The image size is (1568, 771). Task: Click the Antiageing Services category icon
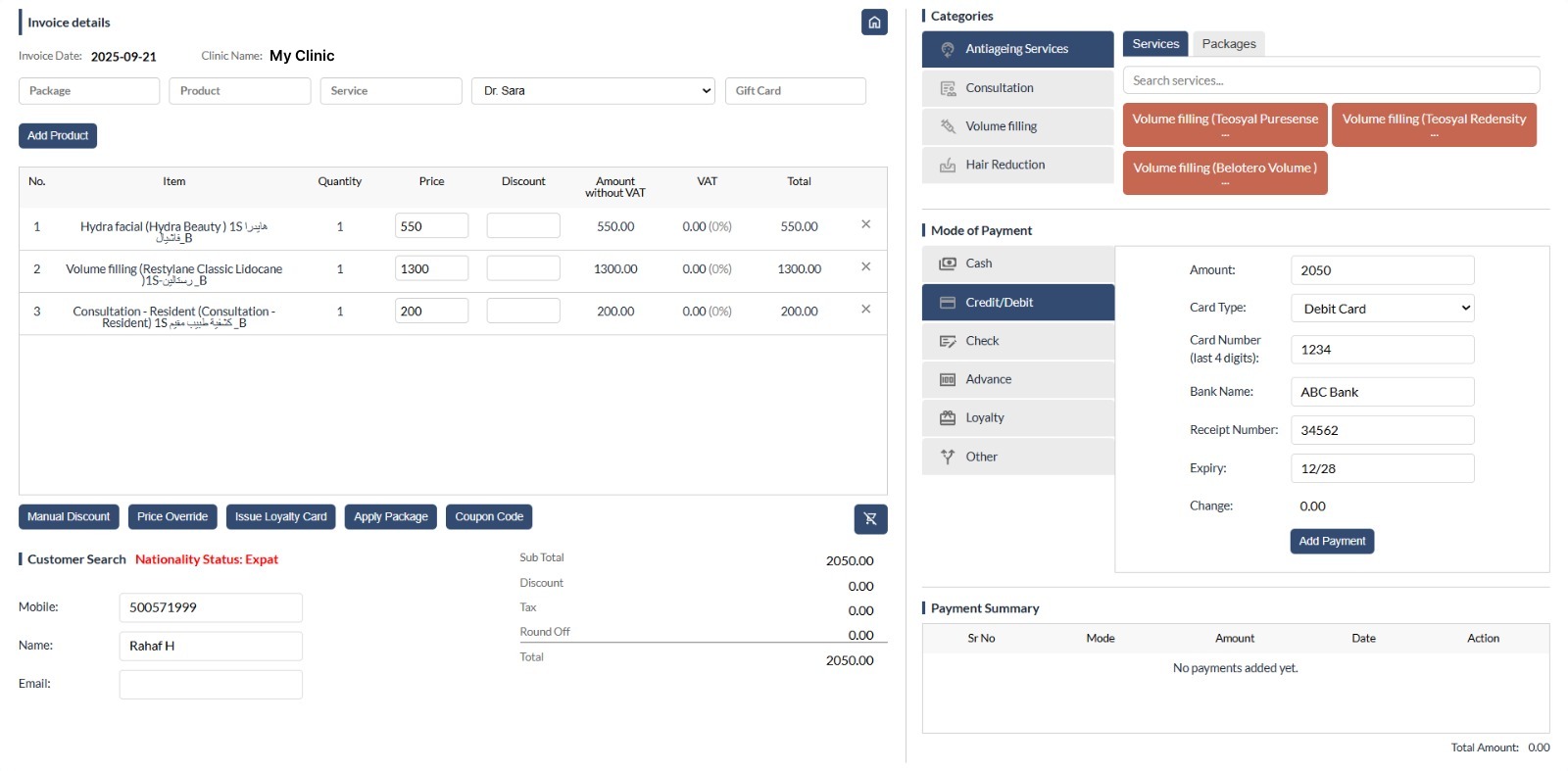pos(948,49)
